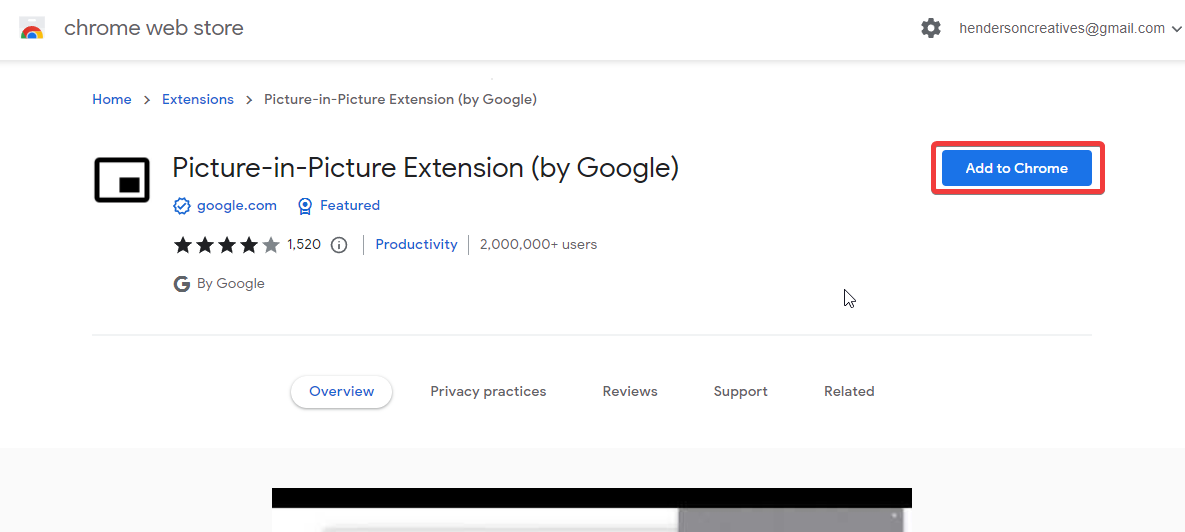Click the extension preview video thumbnail

coord(592,510)
